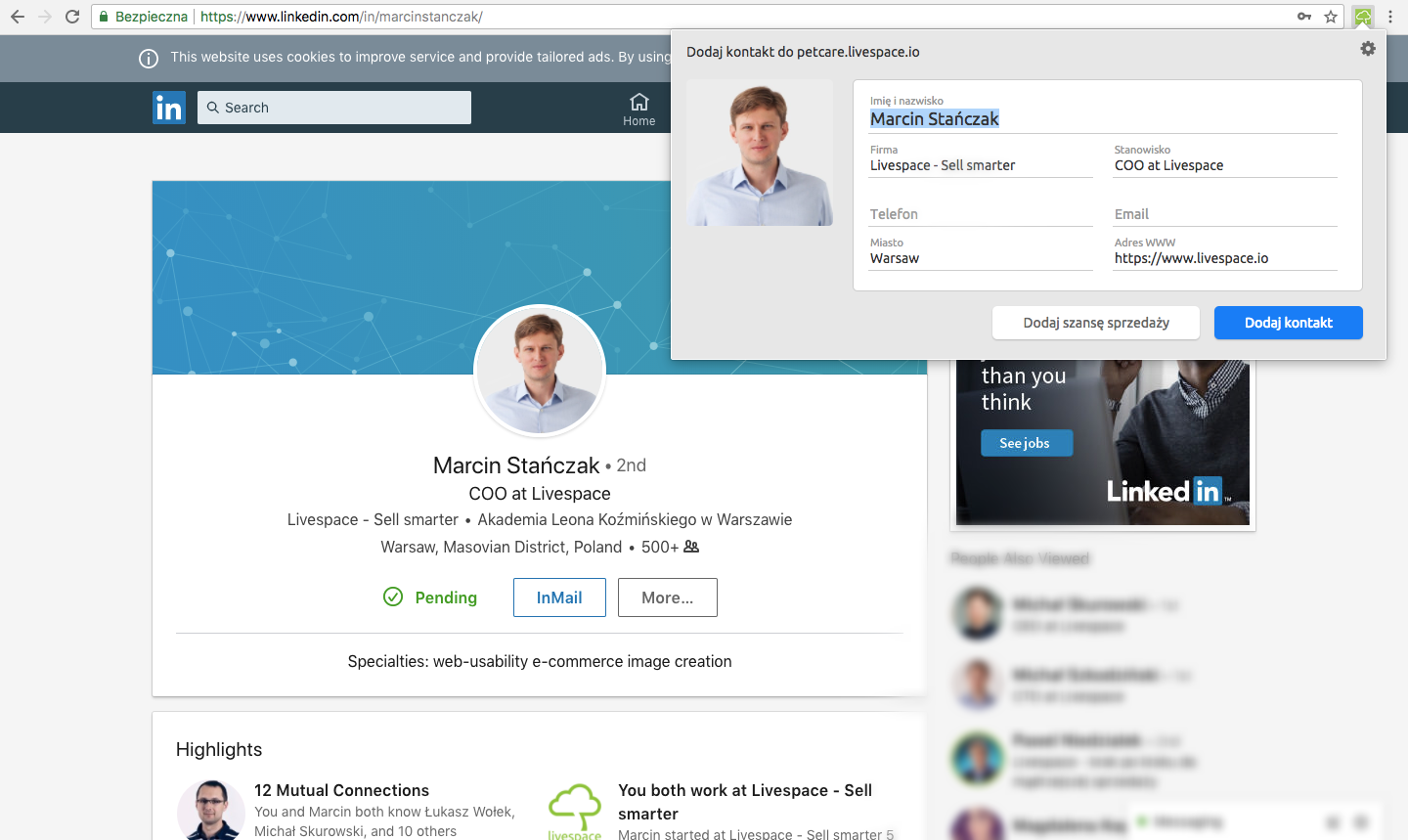Screen dimensions: 1408x840
Task: Open the You both work at Livespace highlight
Action: (x=745, y=802)
